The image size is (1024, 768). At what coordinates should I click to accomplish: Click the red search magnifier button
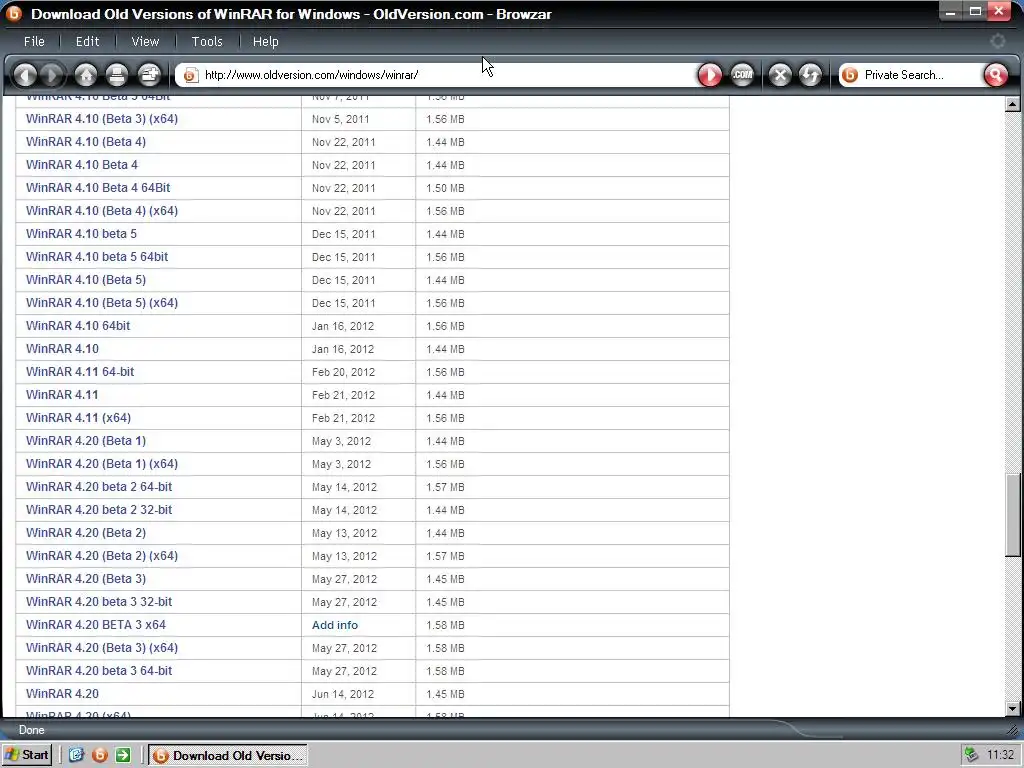tap(995, 75)
